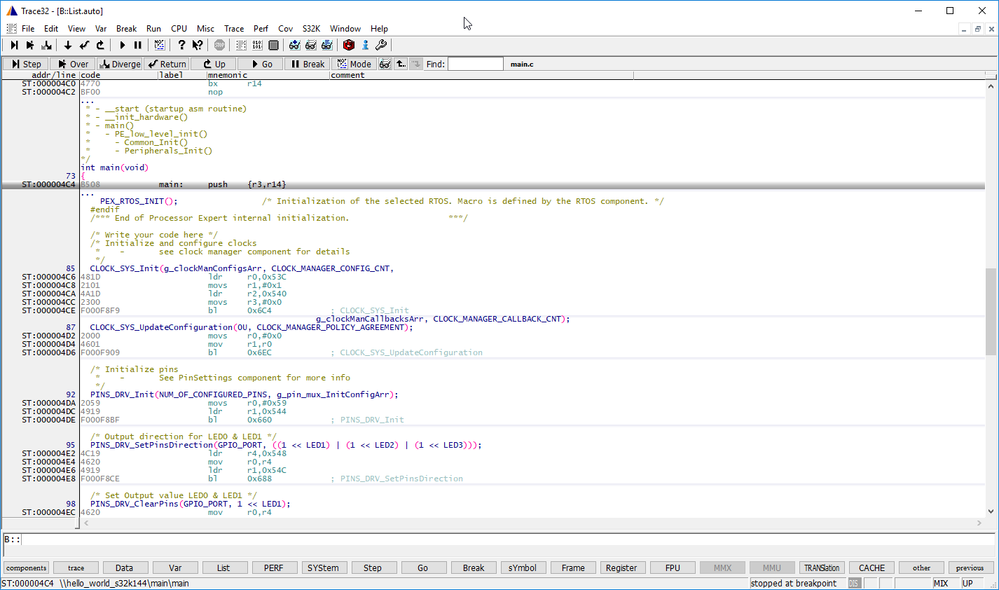Click the Up button in list toolbar
This screenshot has height=590, width=999.
point(213,64)
